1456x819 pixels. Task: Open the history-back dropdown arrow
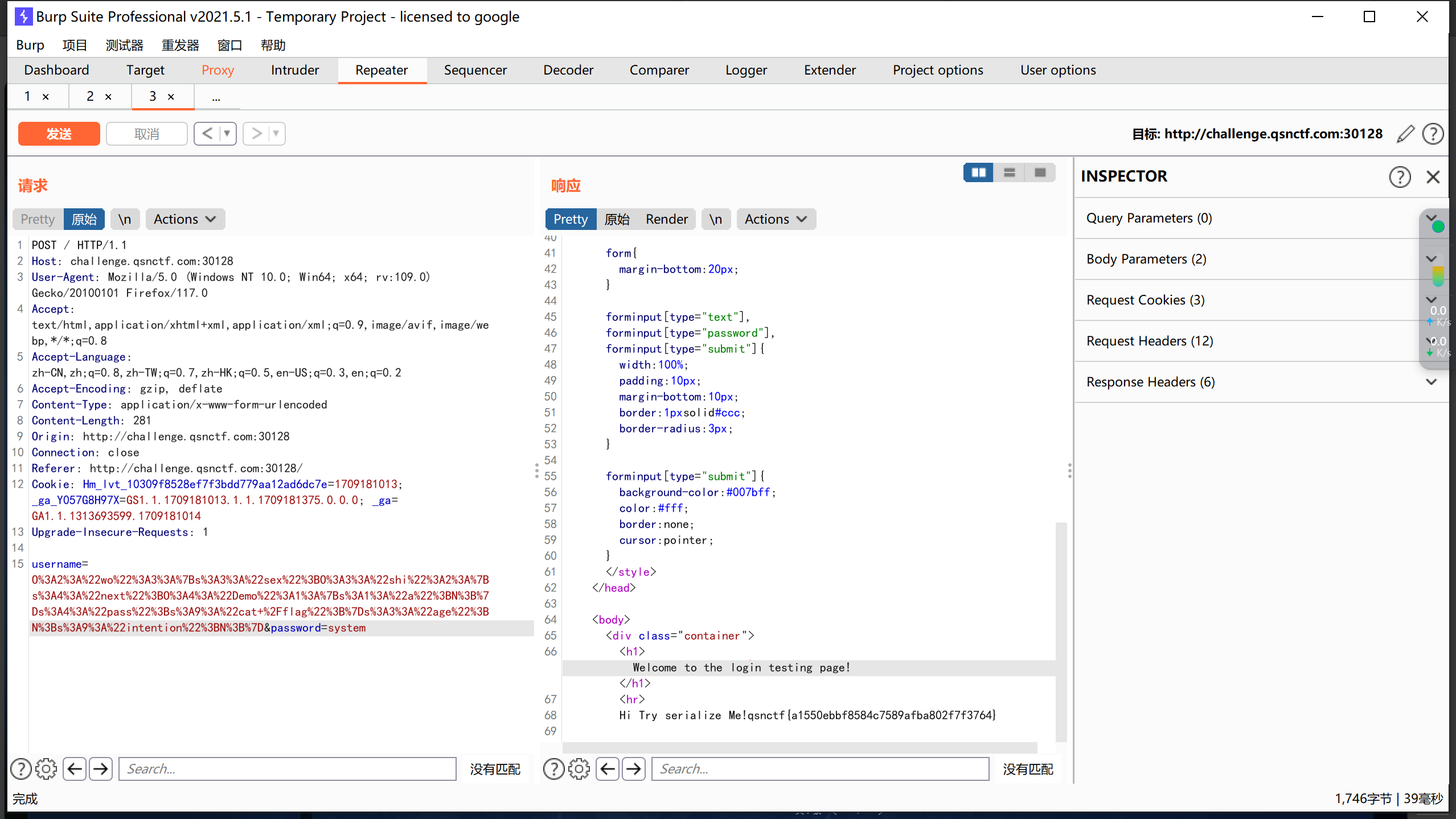[227, 134]
